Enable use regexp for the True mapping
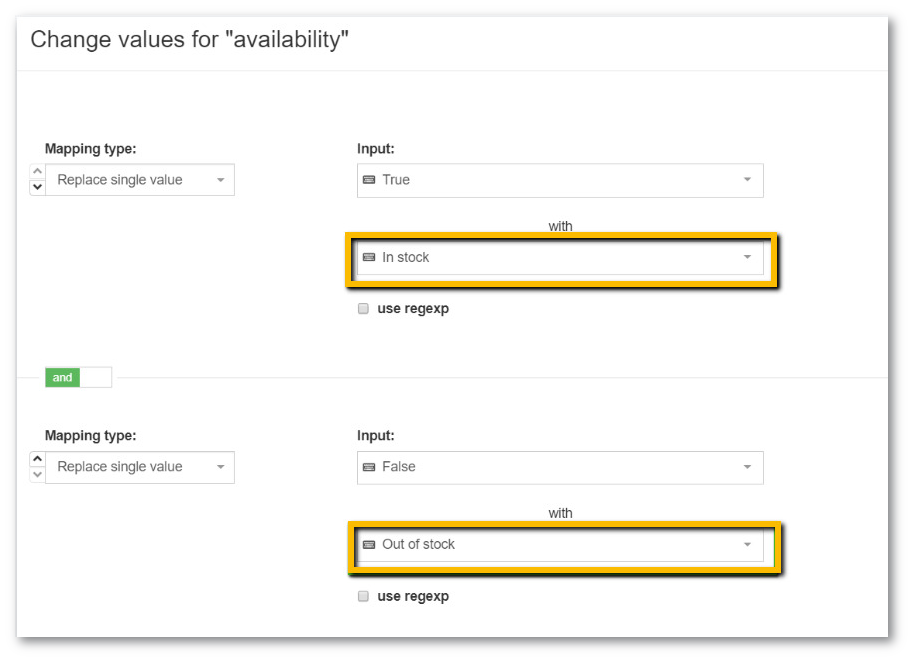The width and height of the screenshot is (913, 662). (364, 309)
